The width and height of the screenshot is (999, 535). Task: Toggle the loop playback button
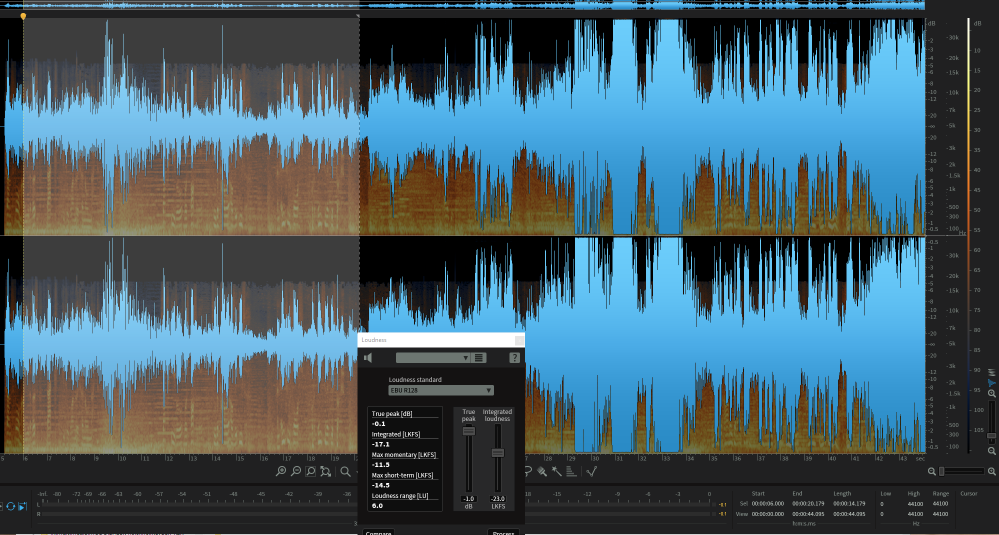pos(11,506)
